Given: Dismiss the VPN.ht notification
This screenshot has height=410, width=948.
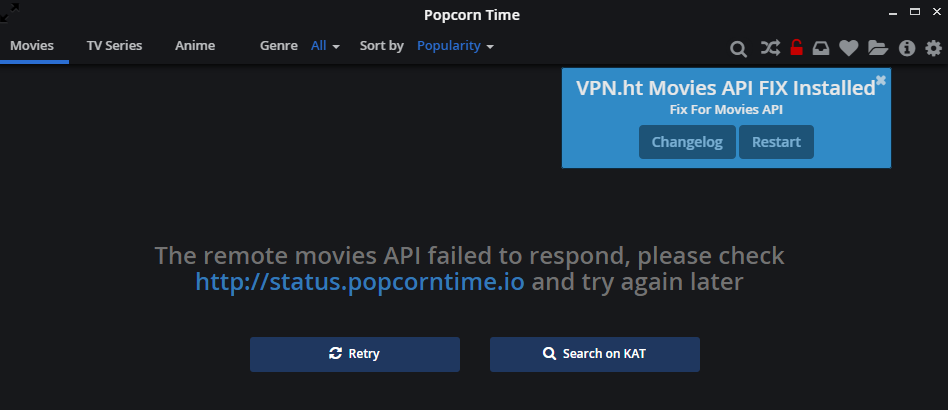Looking at the screenshot, I should [x=881, y=80].
